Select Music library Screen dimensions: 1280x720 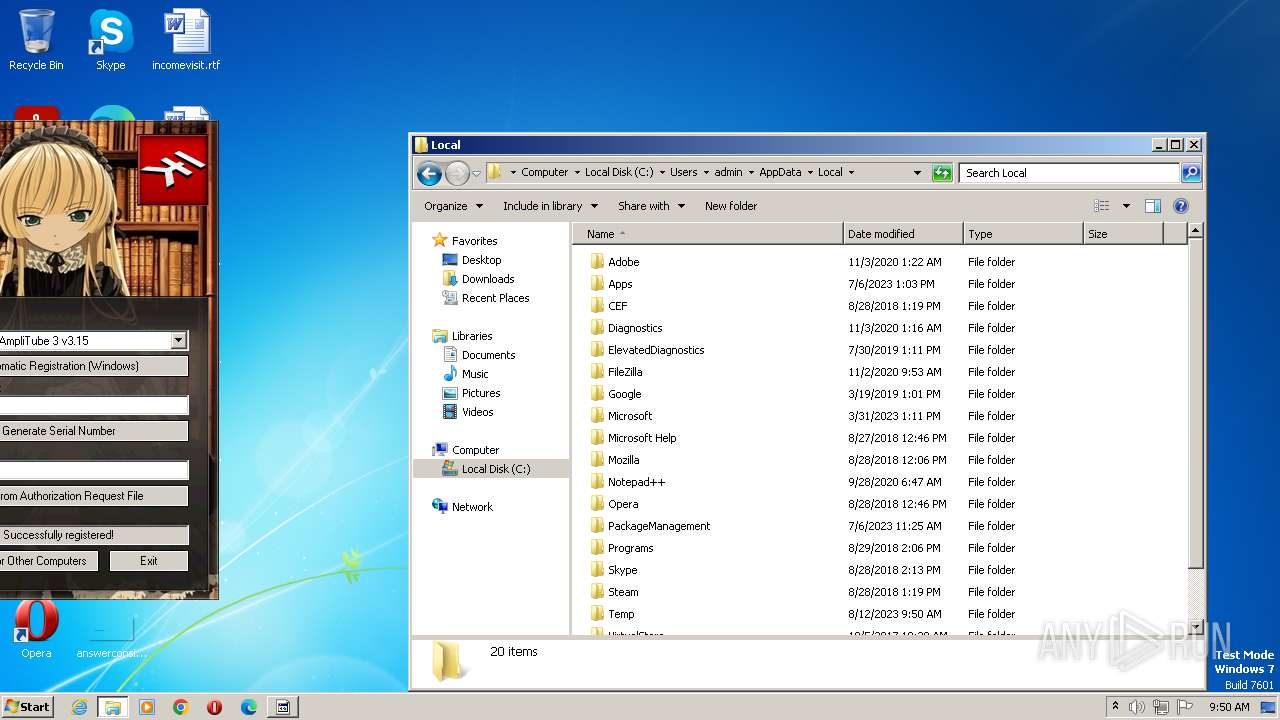pos(475,374)
